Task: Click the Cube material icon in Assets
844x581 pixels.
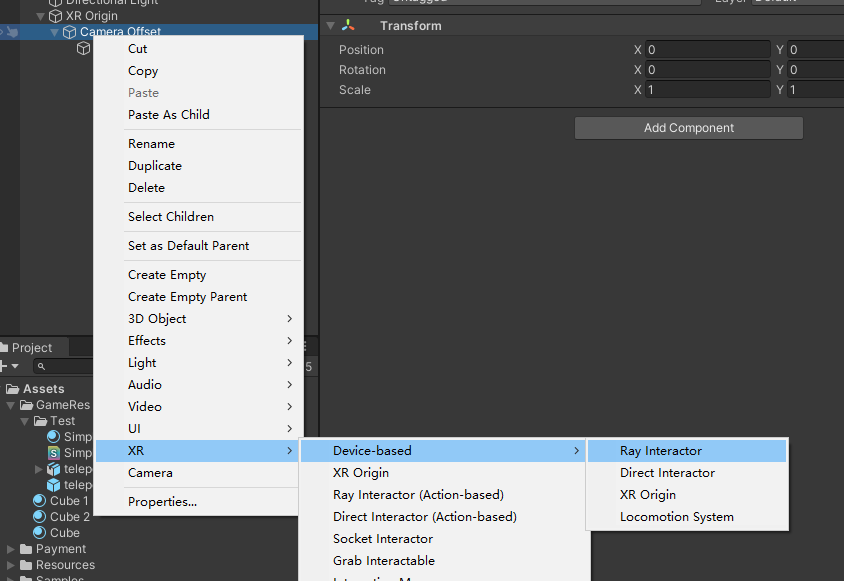Action: (39, 533)
